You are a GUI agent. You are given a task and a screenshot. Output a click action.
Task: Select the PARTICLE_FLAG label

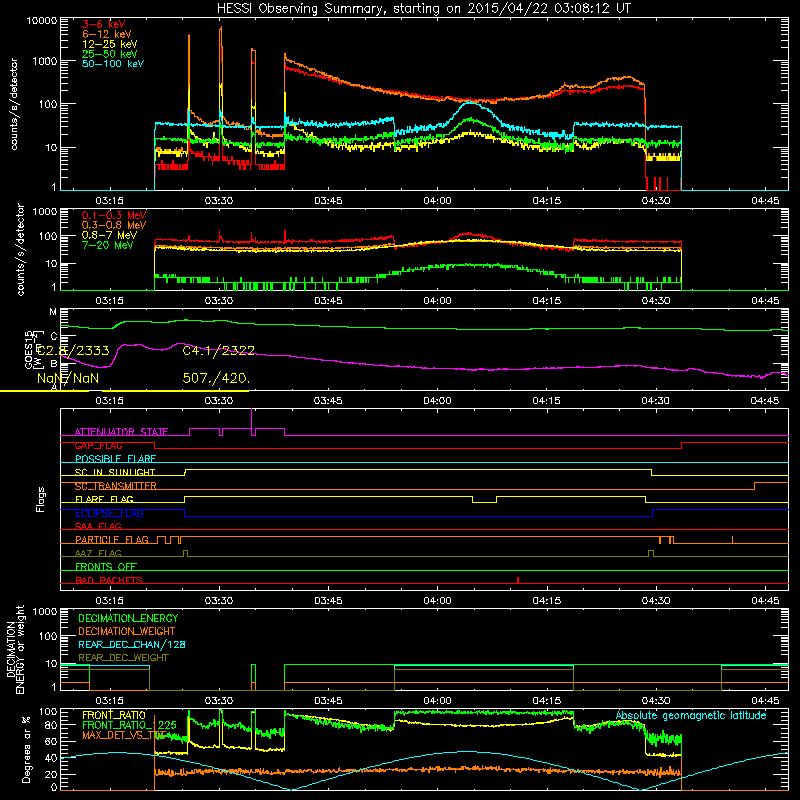click(112, 539)
